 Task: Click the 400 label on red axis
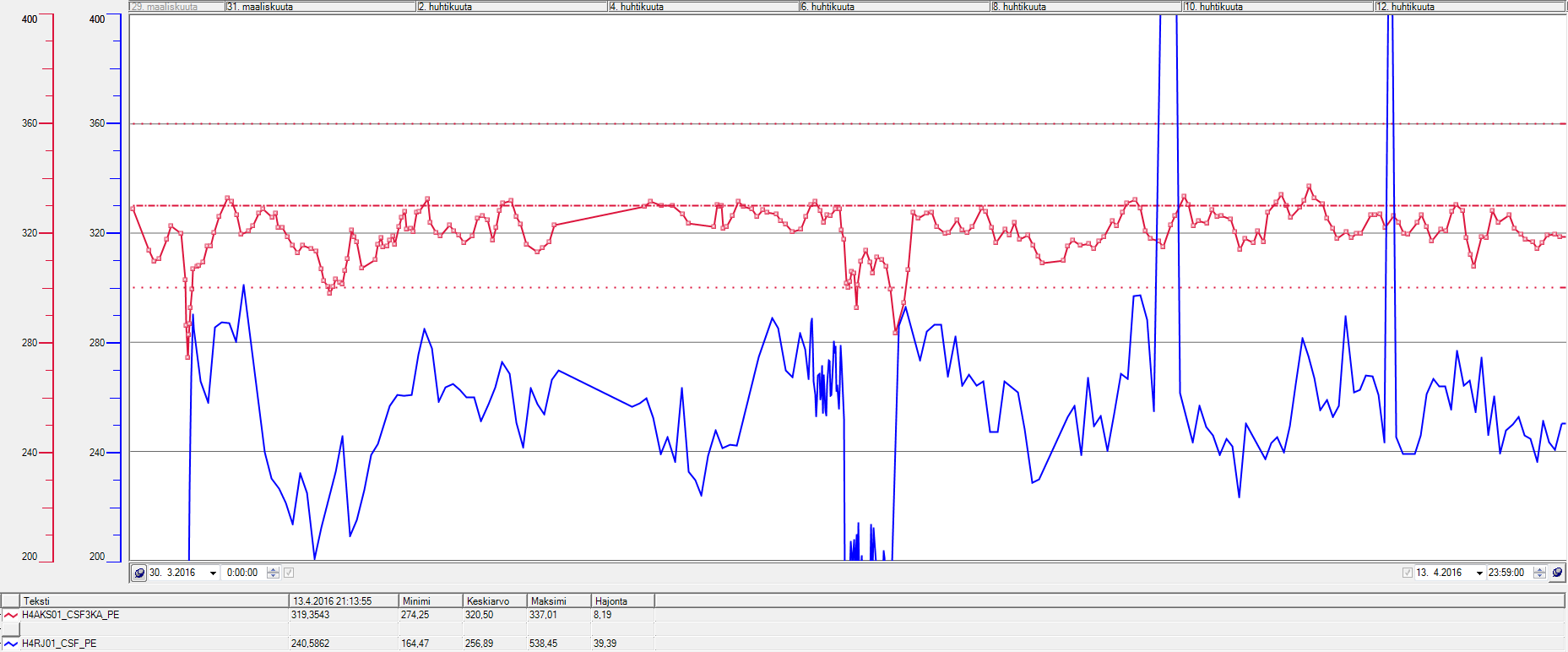30,19
